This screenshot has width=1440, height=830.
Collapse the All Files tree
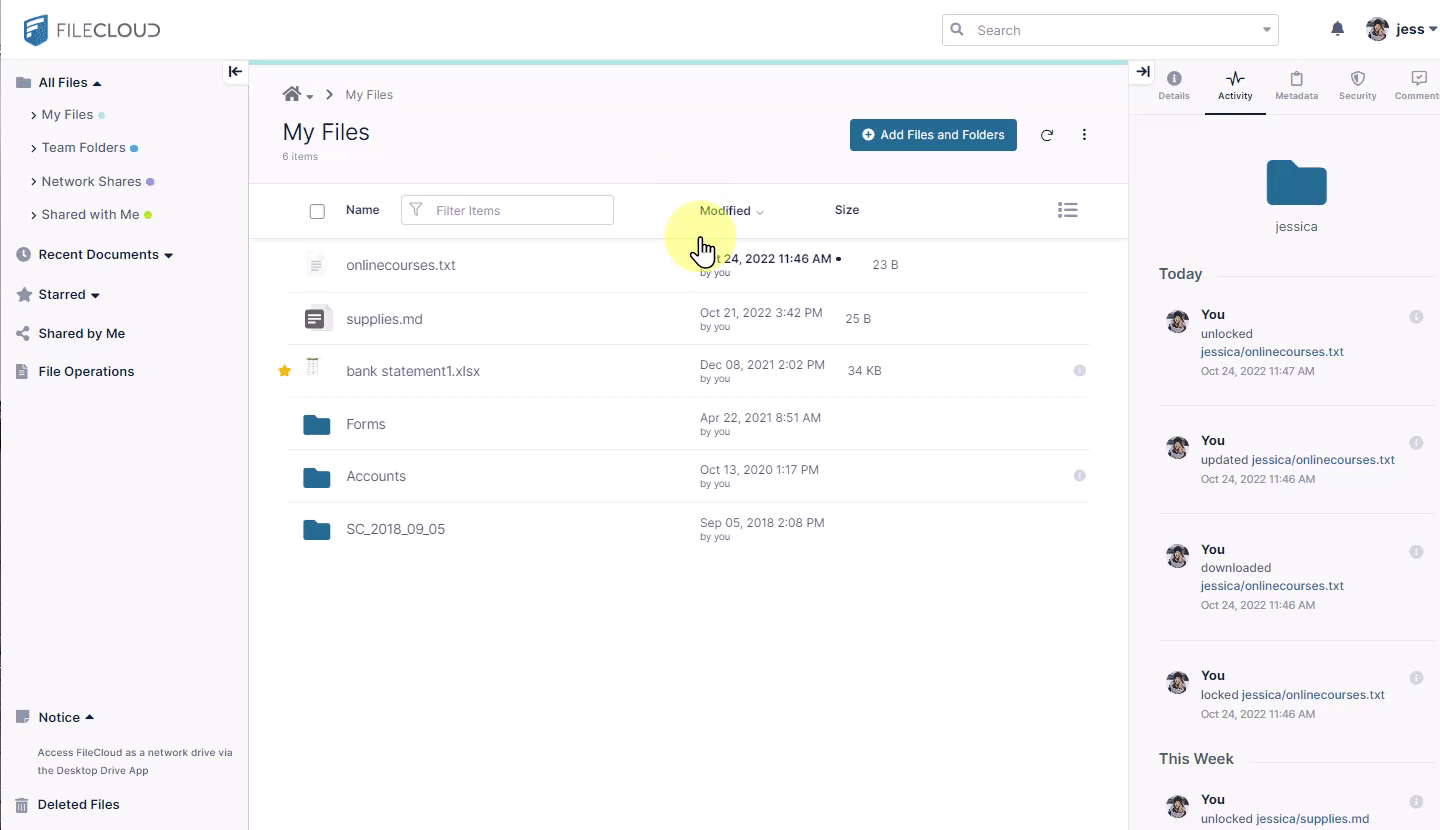tap(97, 83)
